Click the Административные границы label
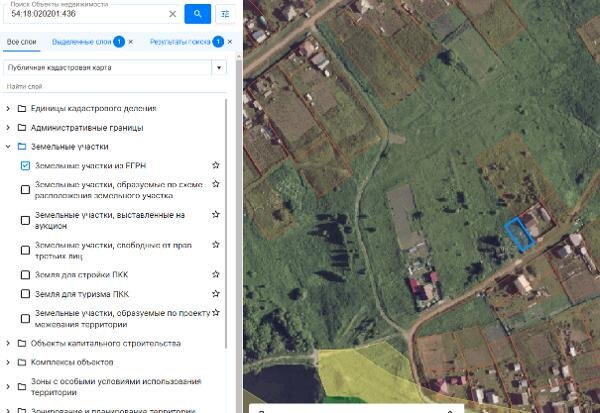 click(x=87, y=127)
